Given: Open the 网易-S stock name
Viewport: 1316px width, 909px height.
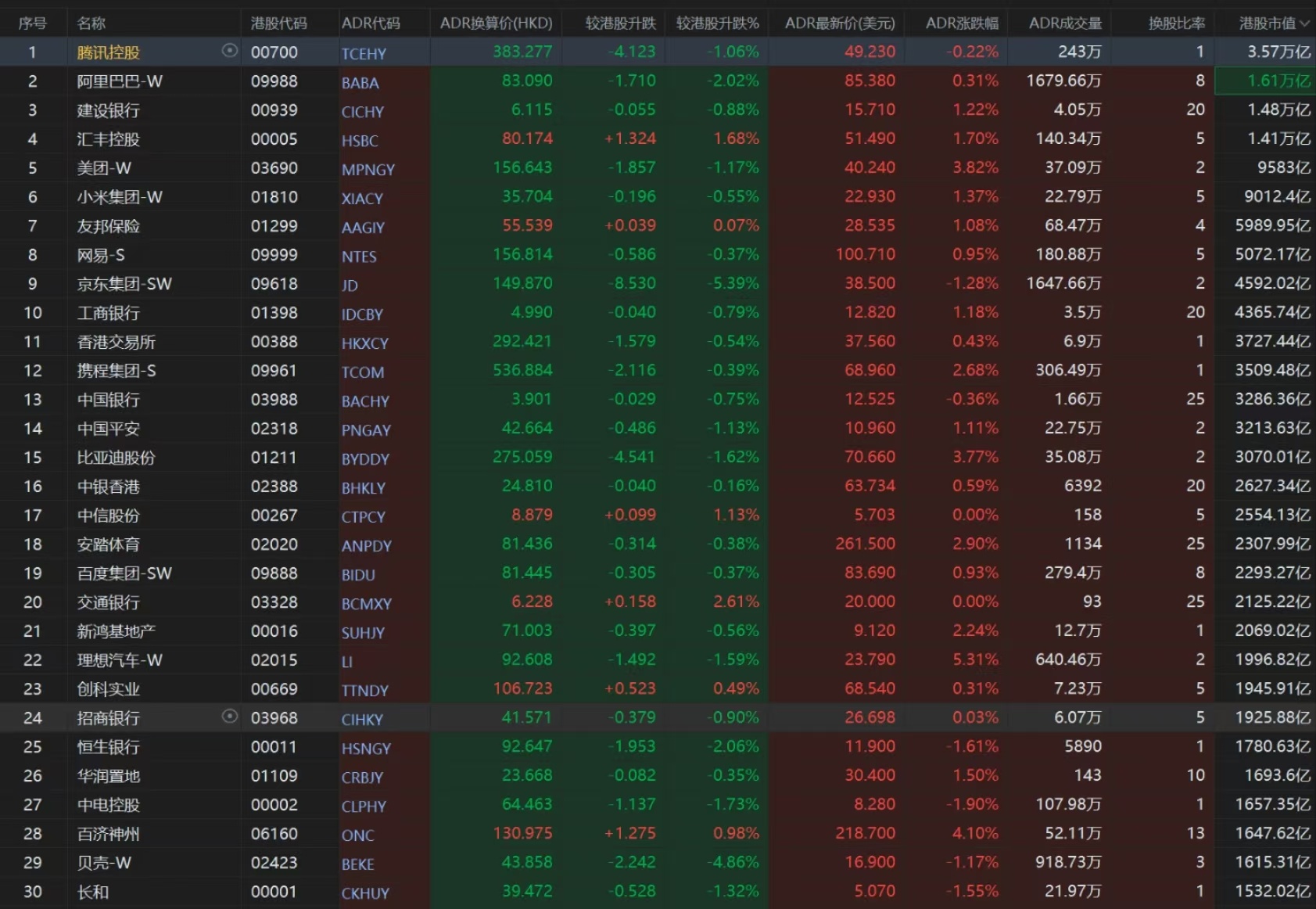Looking at the screenshot, I should pos(101,255).
